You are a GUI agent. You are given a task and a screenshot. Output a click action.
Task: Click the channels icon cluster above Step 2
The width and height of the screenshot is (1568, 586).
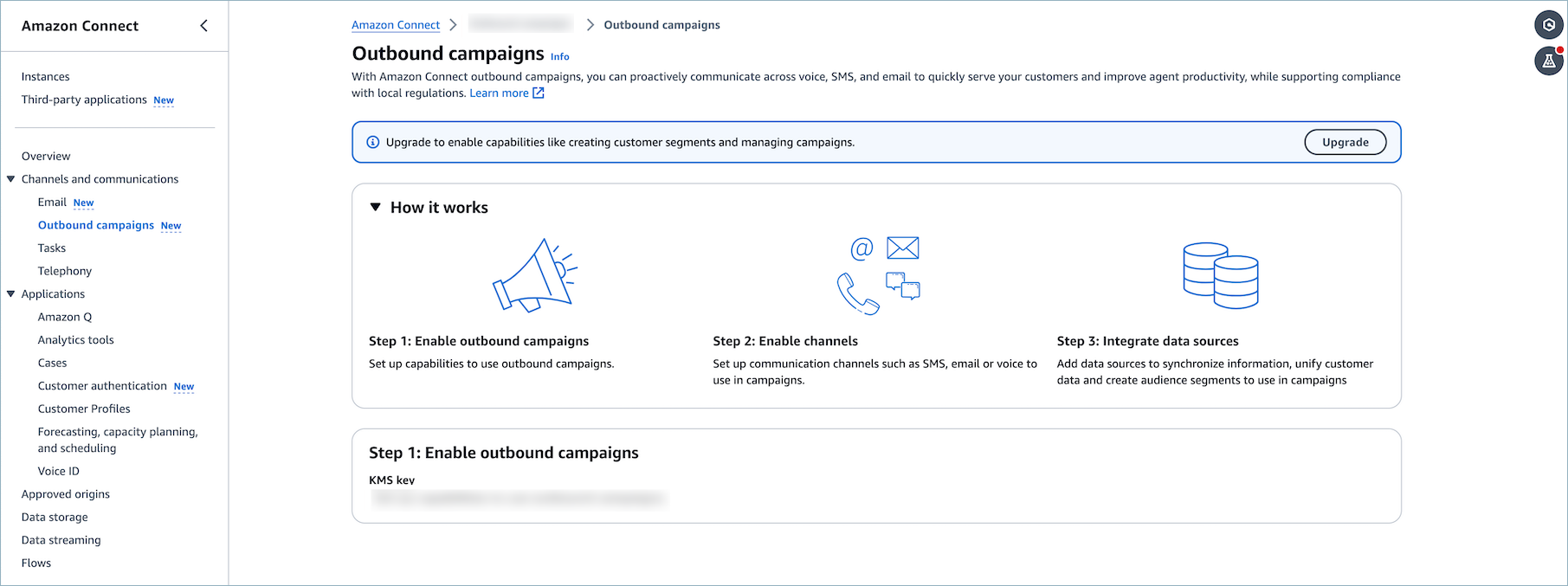click(878, 275)
